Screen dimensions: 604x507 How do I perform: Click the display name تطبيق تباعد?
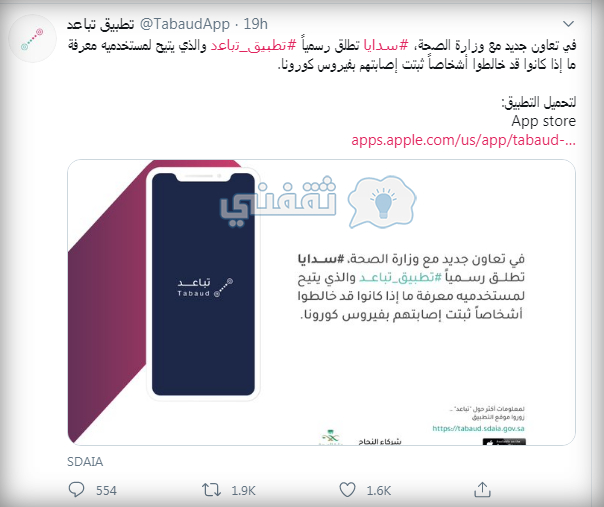point(101,24)
